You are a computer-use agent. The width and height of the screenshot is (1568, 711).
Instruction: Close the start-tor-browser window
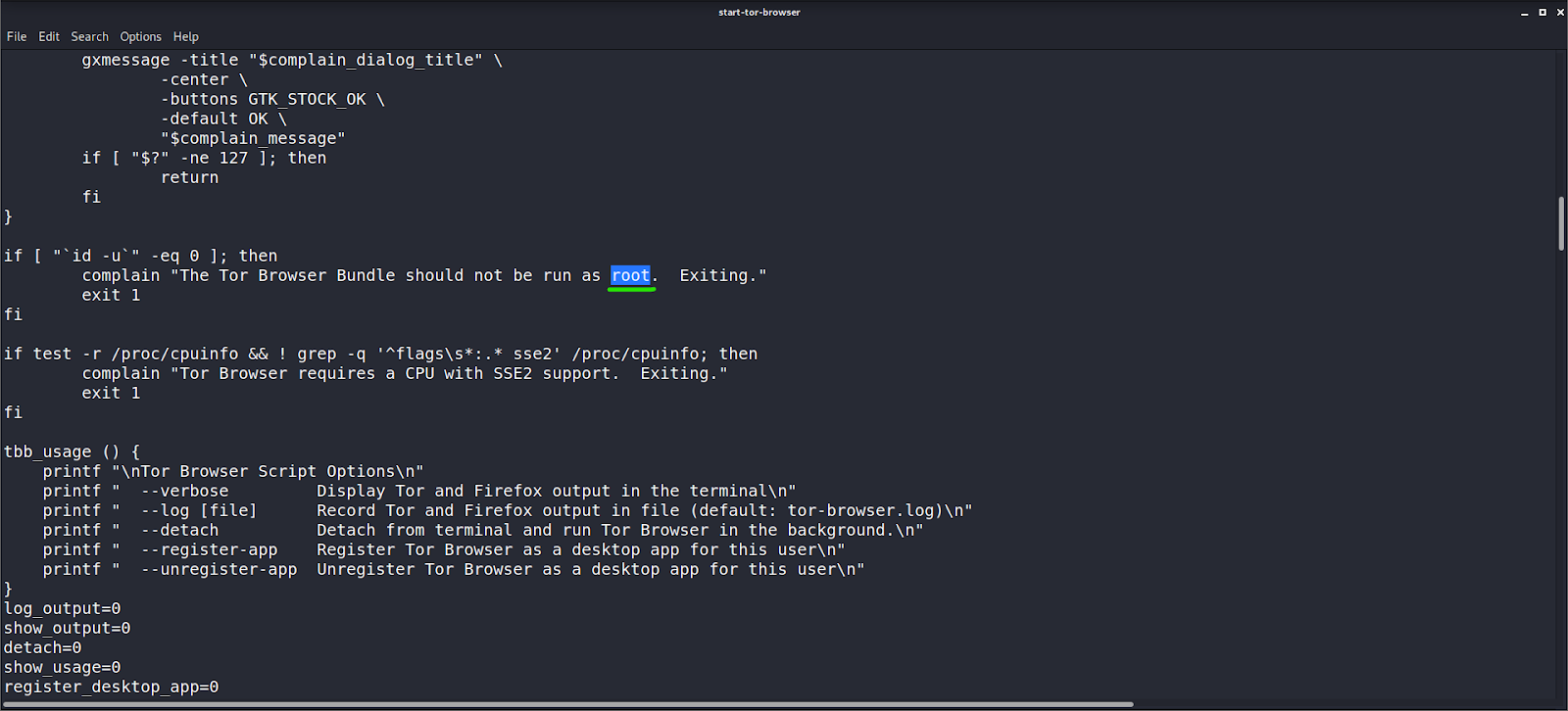(1560, 13)
